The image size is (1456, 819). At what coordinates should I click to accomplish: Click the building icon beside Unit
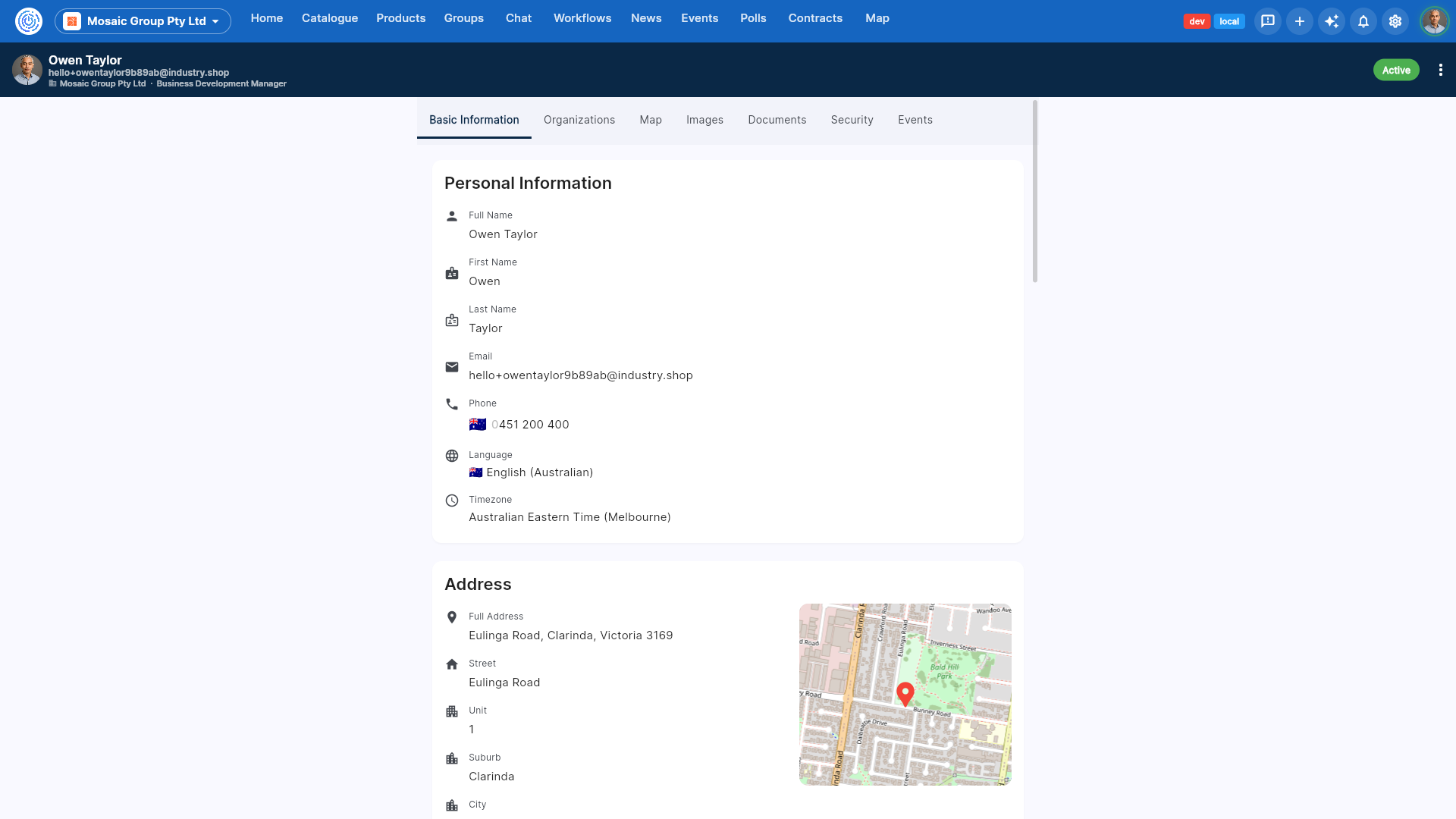(x=452, y=711)
